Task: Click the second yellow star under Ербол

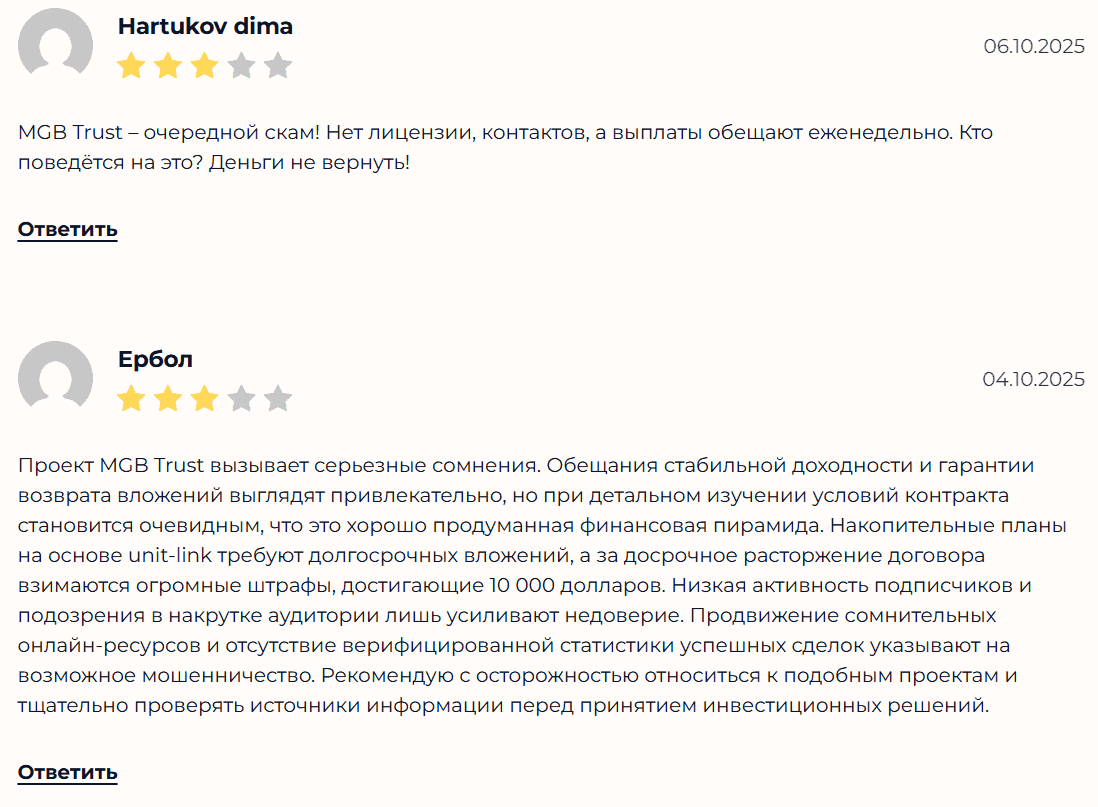Action: click(x=169, y=397)
